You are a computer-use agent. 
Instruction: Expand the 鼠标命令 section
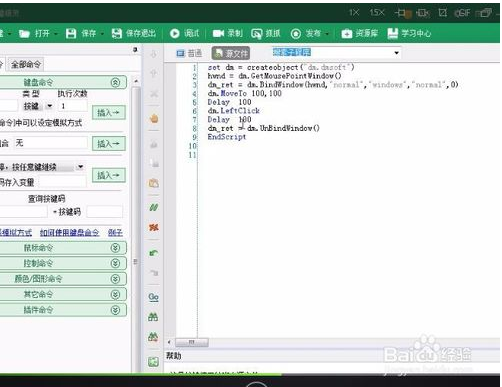(x=115, y=248)
